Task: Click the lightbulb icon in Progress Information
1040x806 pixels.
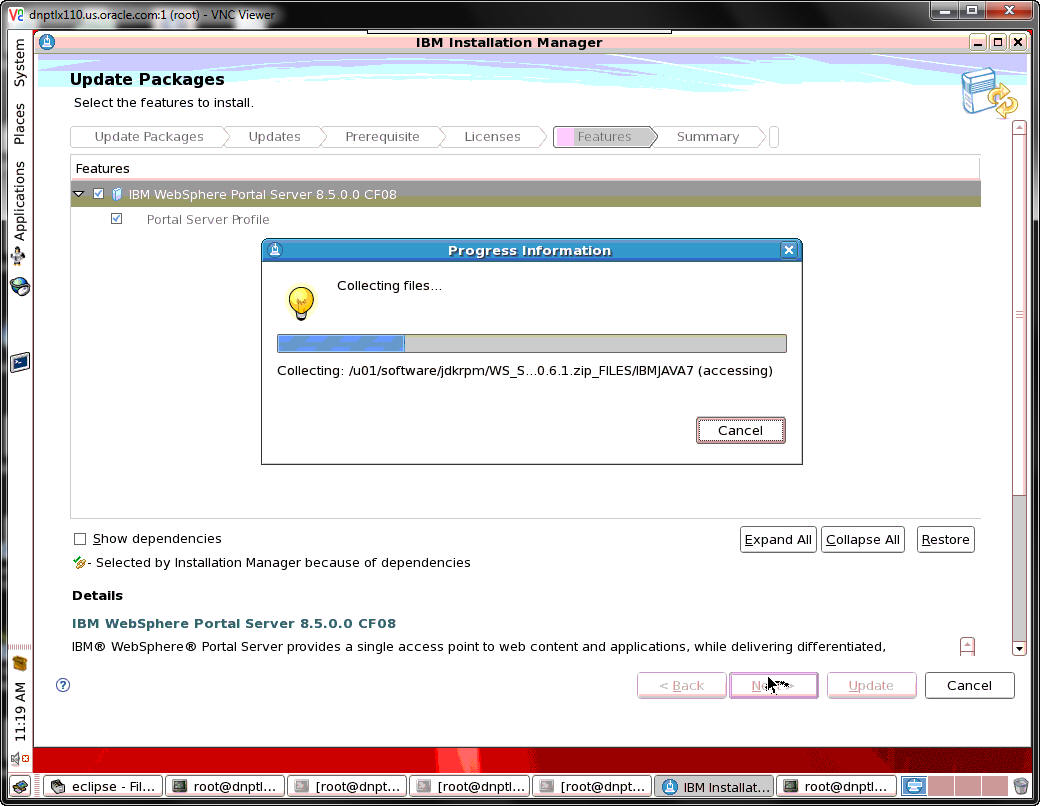Action: point(300,303)
